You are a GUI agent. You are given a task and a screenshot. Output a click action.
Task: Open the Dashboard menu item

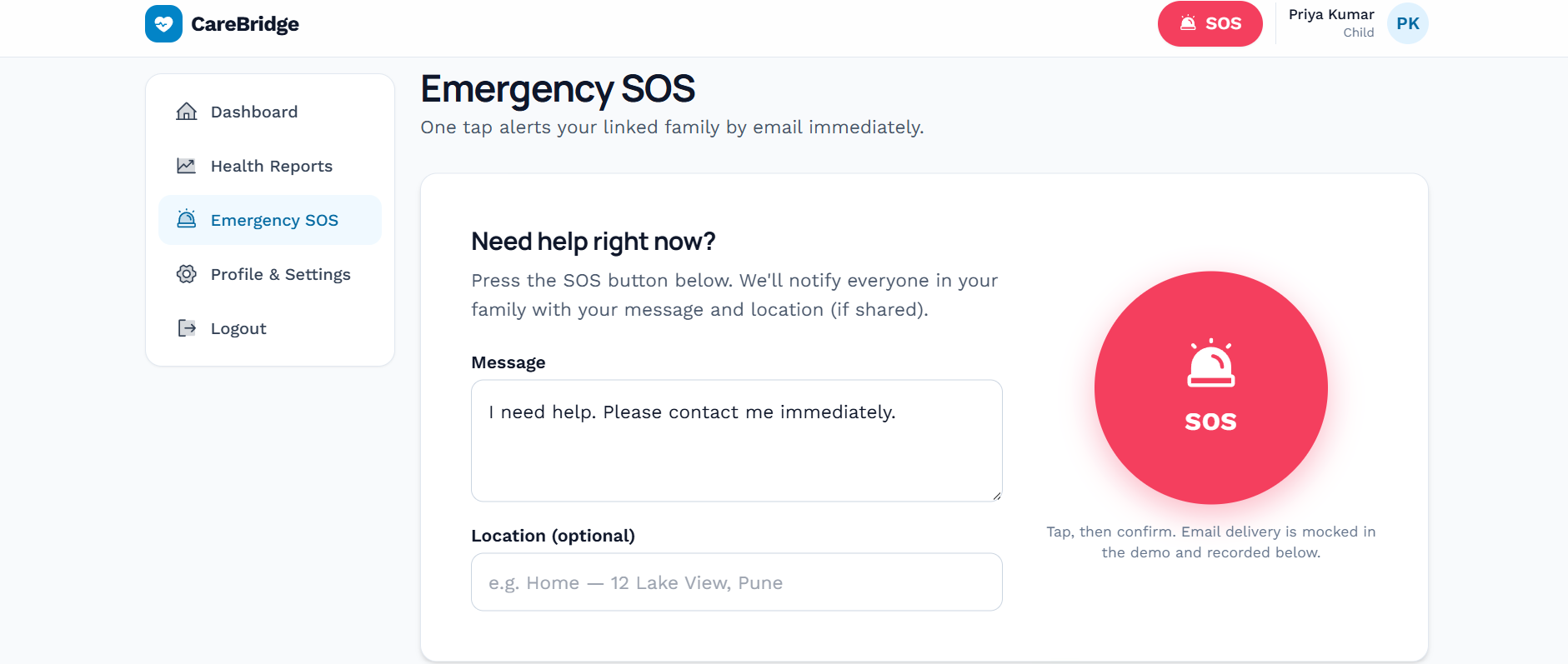[x=270, y=112]
